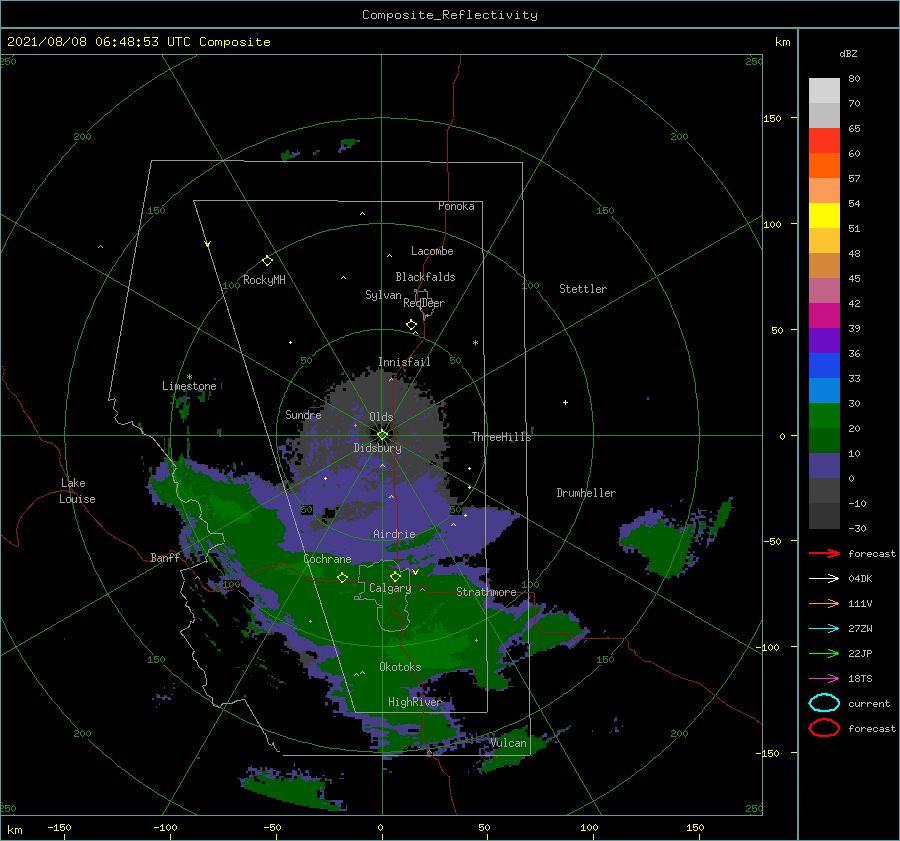Click the yellow diamond marker above Calgary
900x841 pixels.
(395, 576)
